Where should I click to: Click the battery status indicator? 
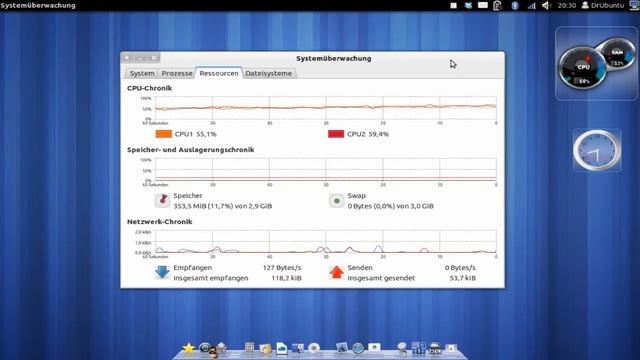tap(497, 5)
